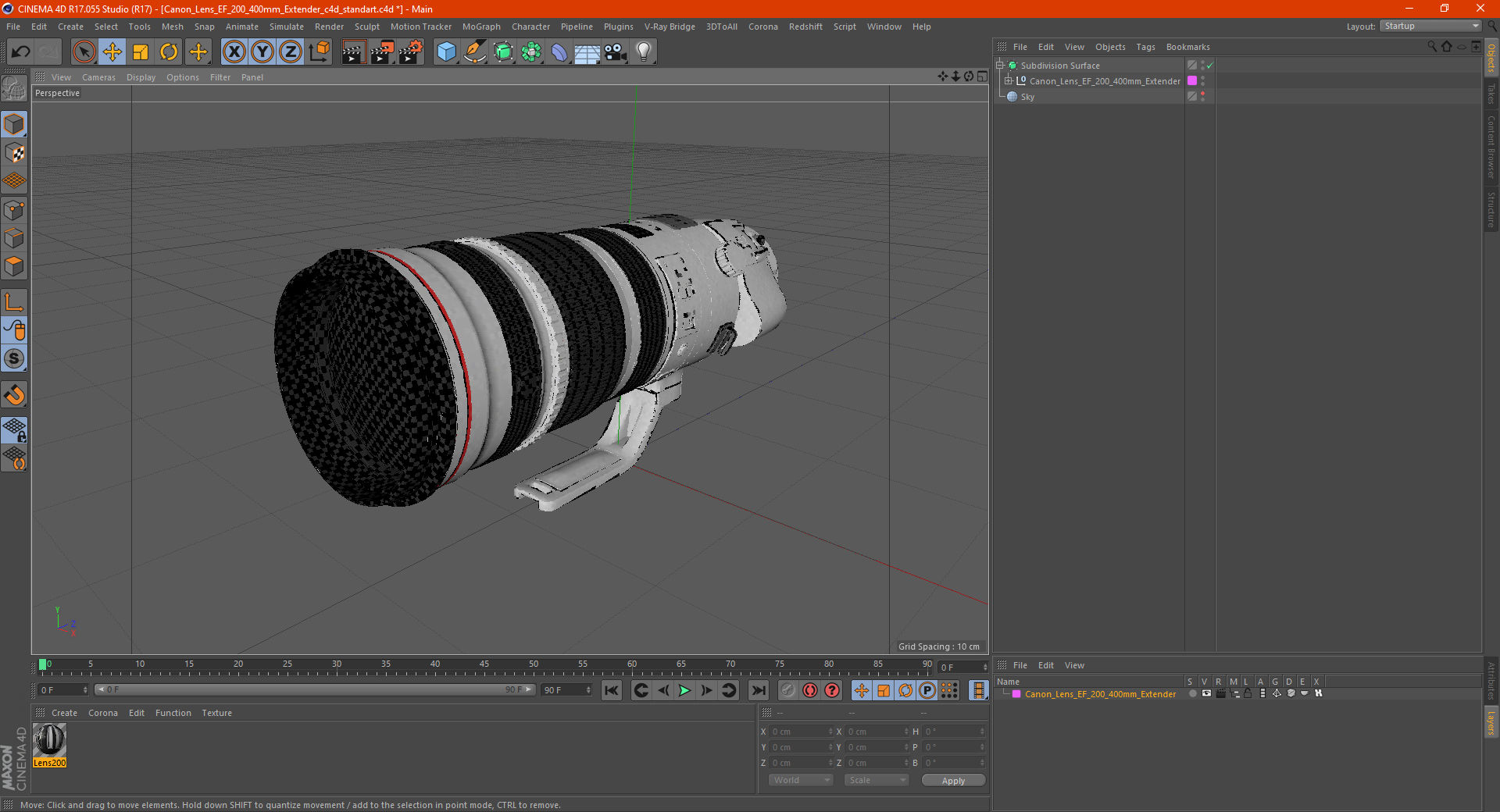
Task: Open render to Picture Viewer icon
Action: pos(382,52)
